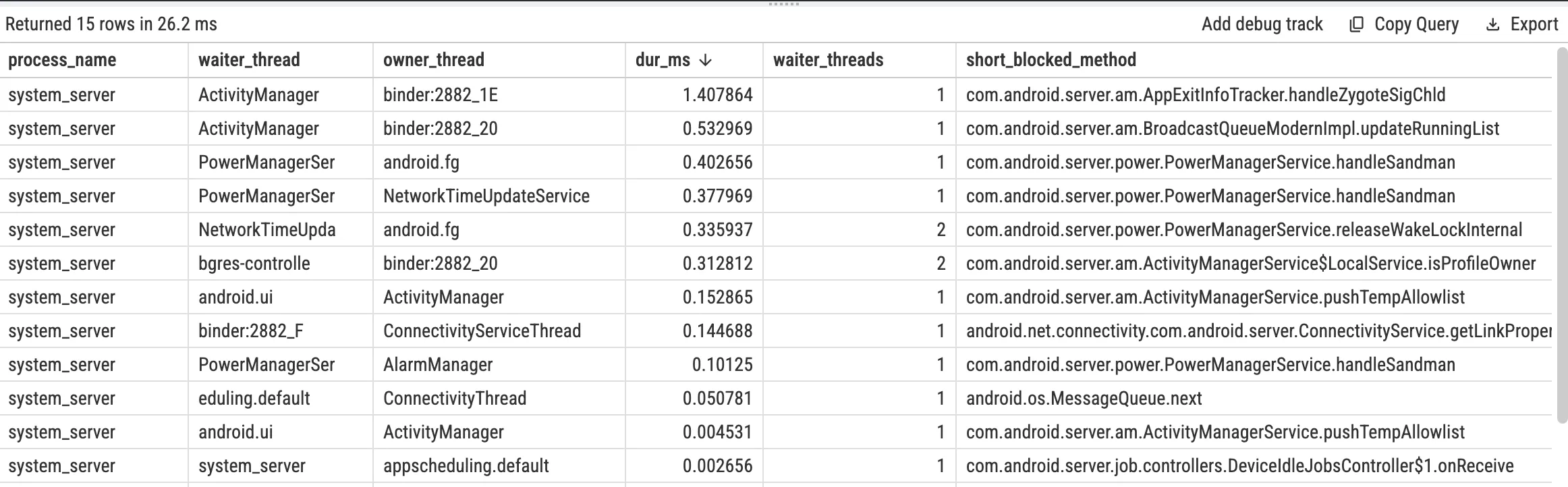
Task: Click the dur_ms sort arrow icon
Action: tap(706, 60)
